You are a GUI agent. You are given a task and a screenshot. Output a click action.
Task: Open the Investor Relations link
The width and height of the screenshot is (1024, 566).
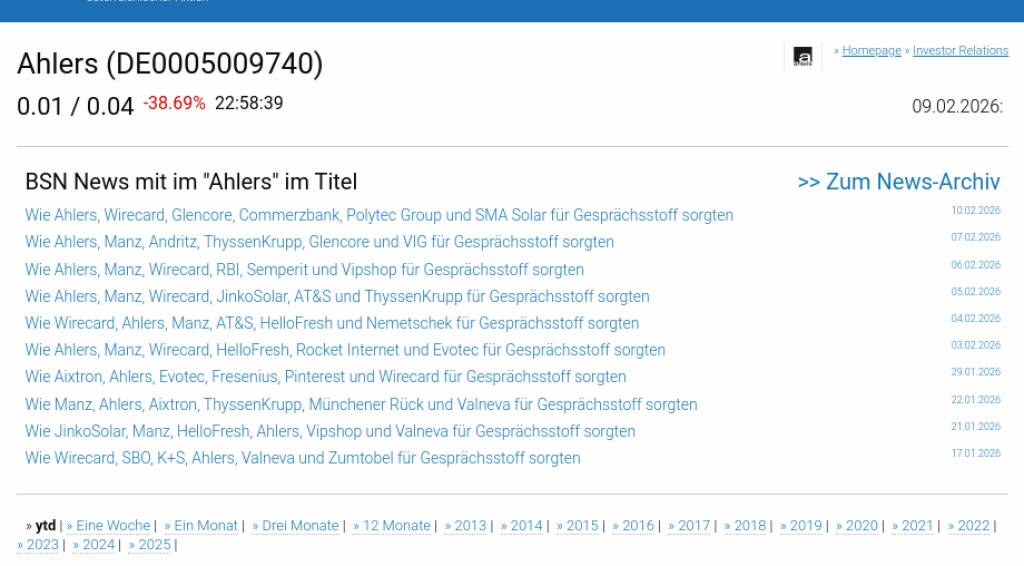pos(960,51)
